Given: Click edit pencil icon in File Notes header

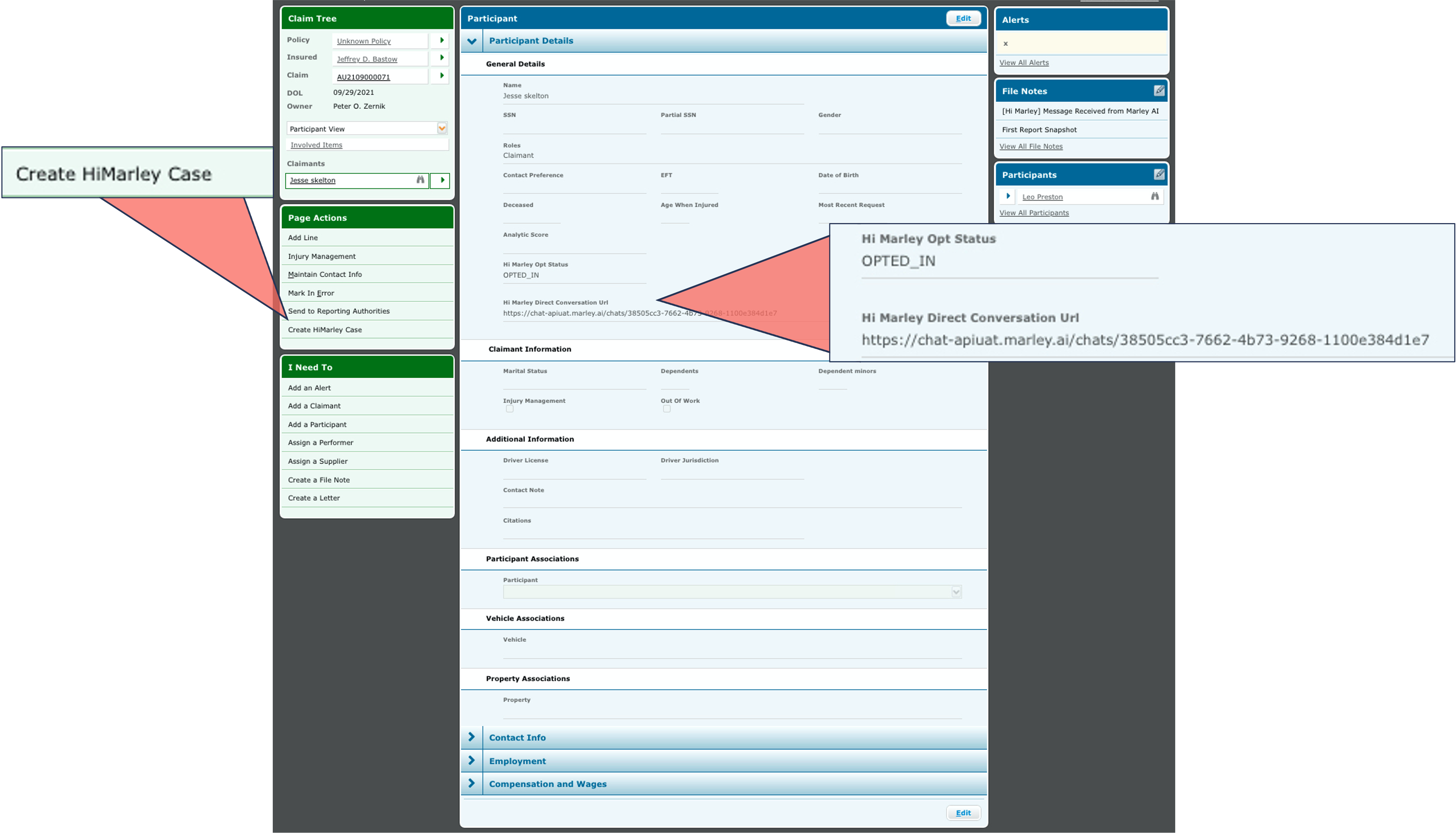Looking at the screenshot, I should click(1159, 91).
